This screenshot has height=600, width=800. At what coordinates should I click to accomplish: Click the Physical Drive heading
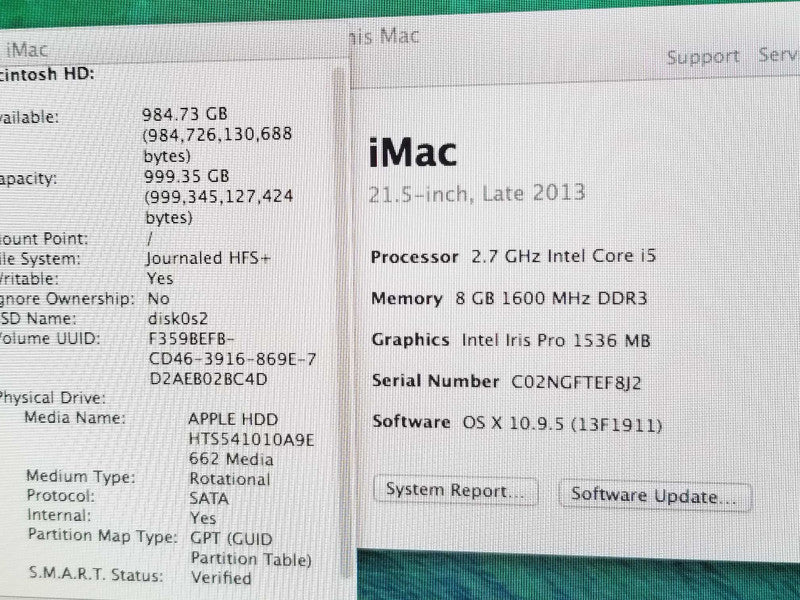52,397
